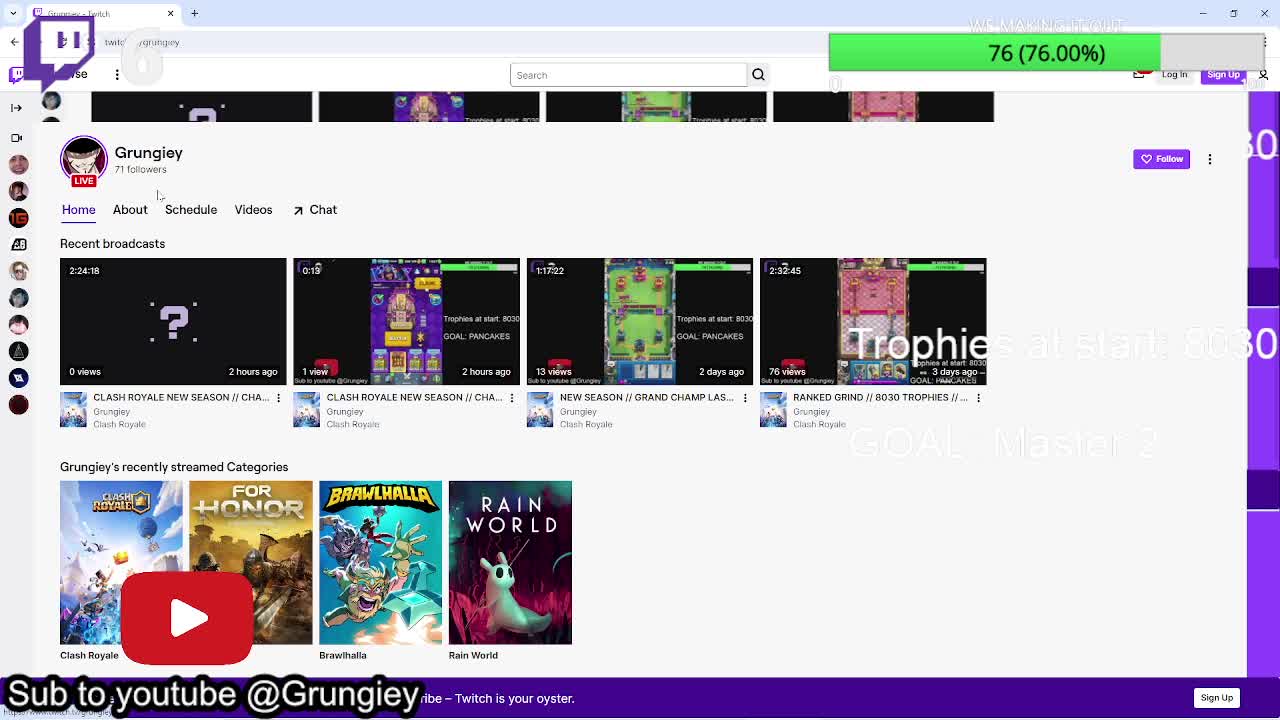
Task: Click the Sign Up button in the header
Action: click(x=1223, y=75)
